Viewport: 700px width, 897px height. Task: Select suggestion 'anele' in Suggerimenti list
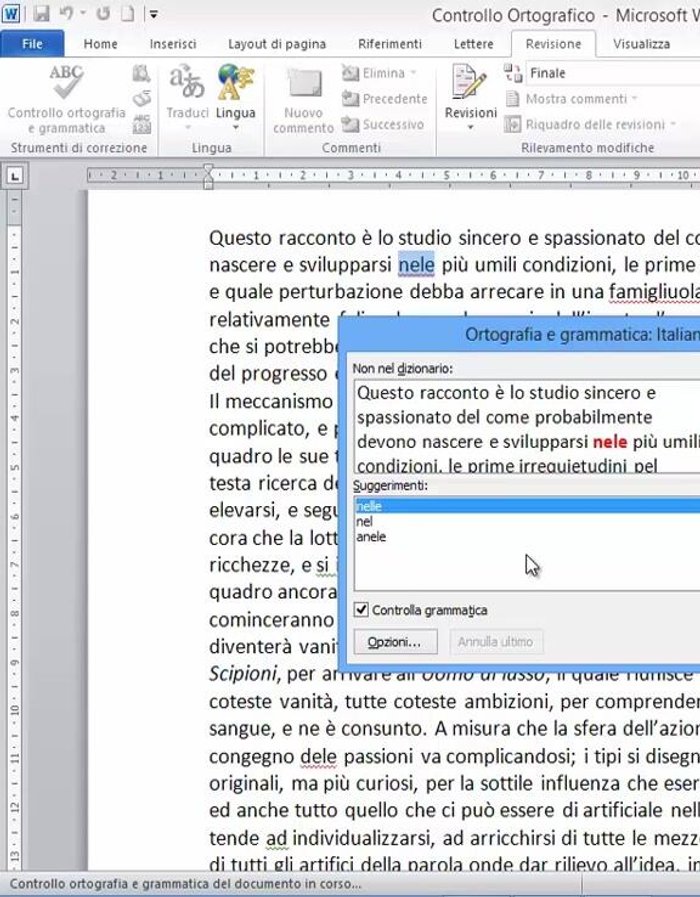click(x=527, y=537)
